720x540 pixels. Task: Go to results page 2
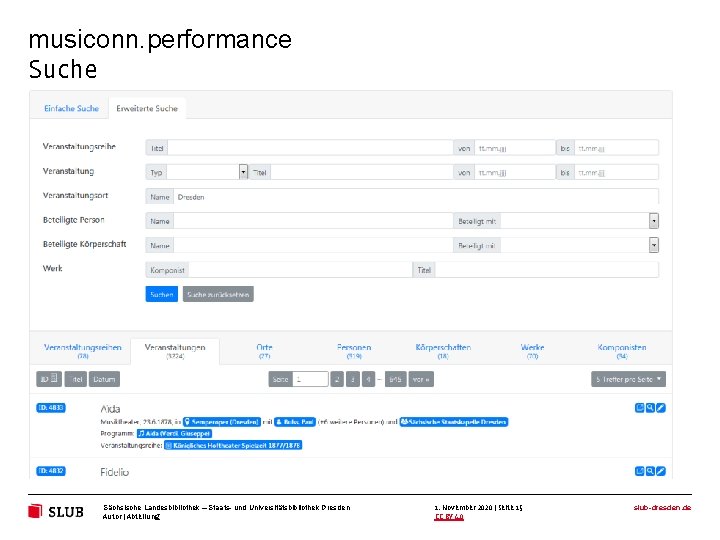click(x=337, y=379)
